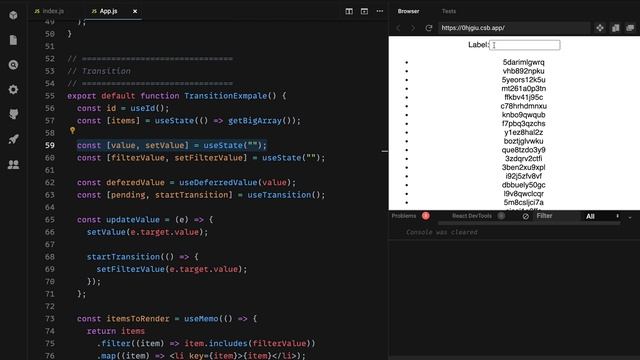Open the Deployment rocket icon
The height and width of the screenshot is (360, 640).
[x=13, y=139]
